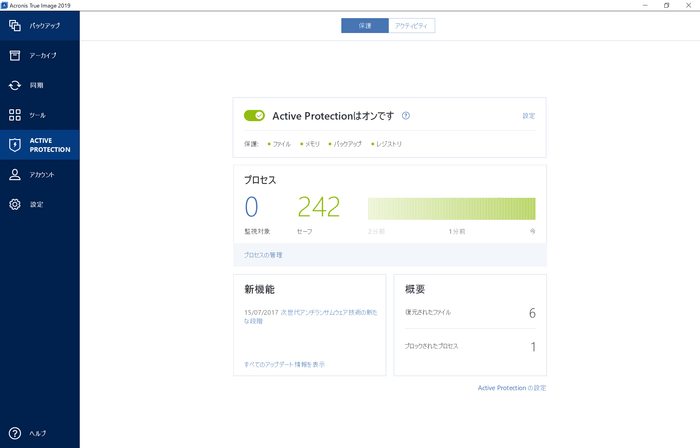Viewport: 700px width, 448px height.
Task: Open the Archive box icon in sidebar
Action: (15, 55)
